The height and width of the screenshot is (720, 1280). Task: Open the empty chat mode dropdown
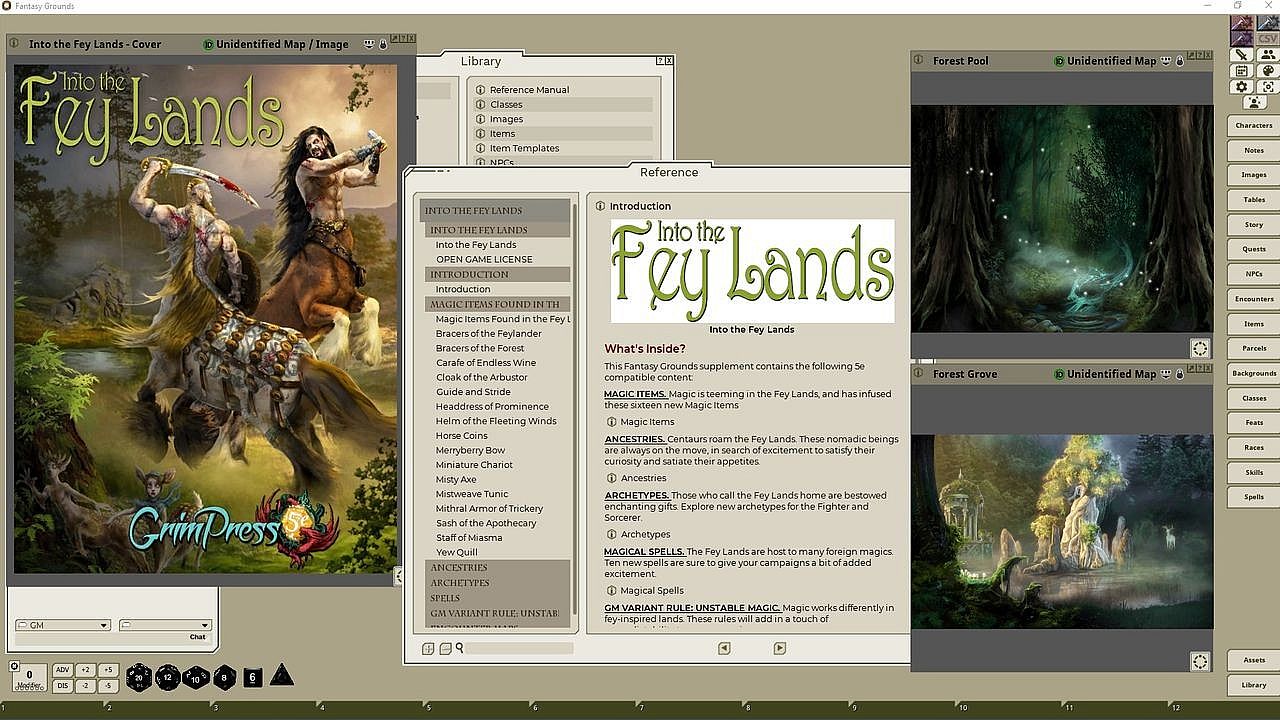coord(165,625)
